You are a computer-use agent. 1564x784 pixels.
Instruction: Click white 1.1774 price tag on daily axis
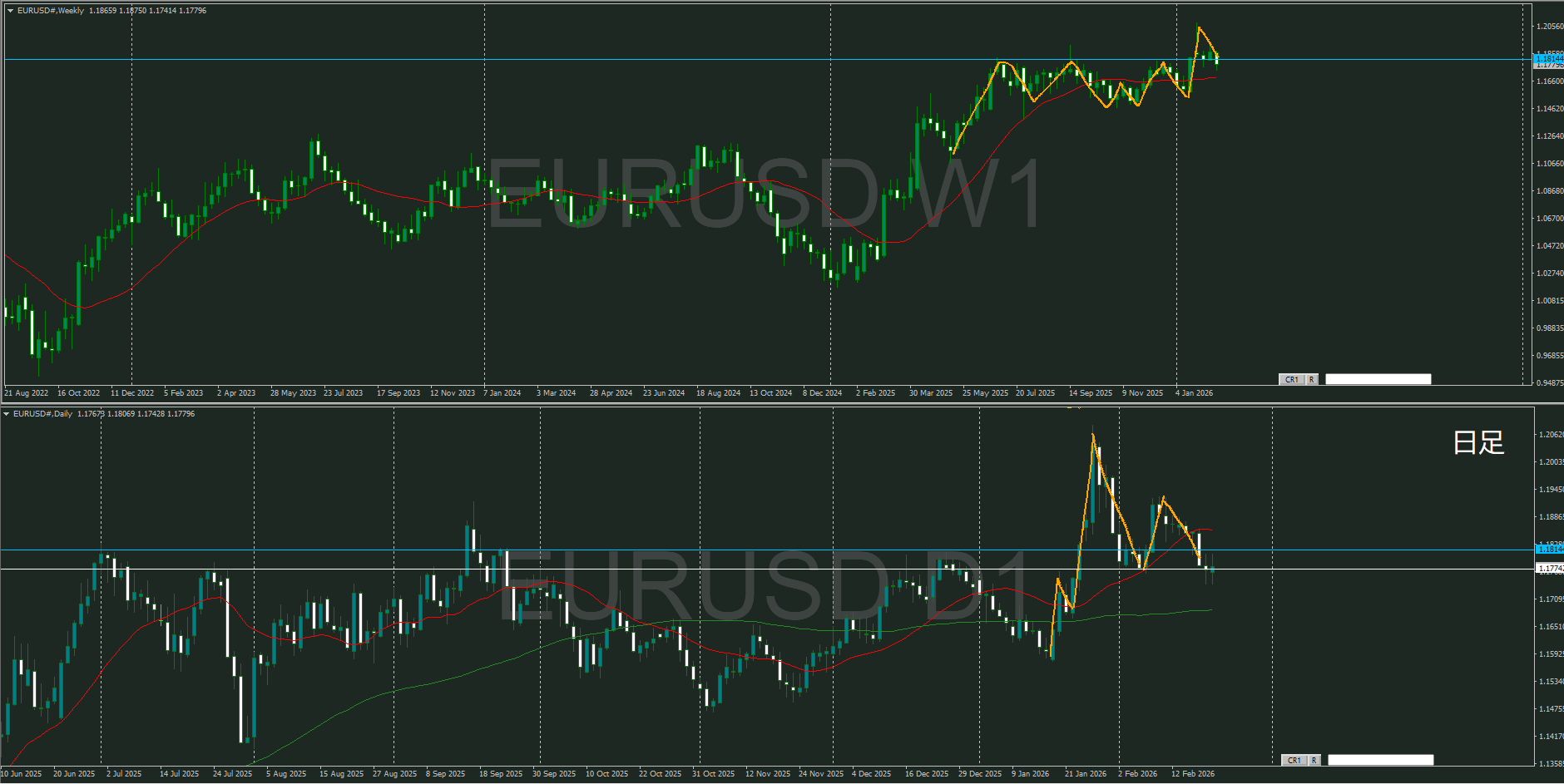click(x=1548, y=569)
